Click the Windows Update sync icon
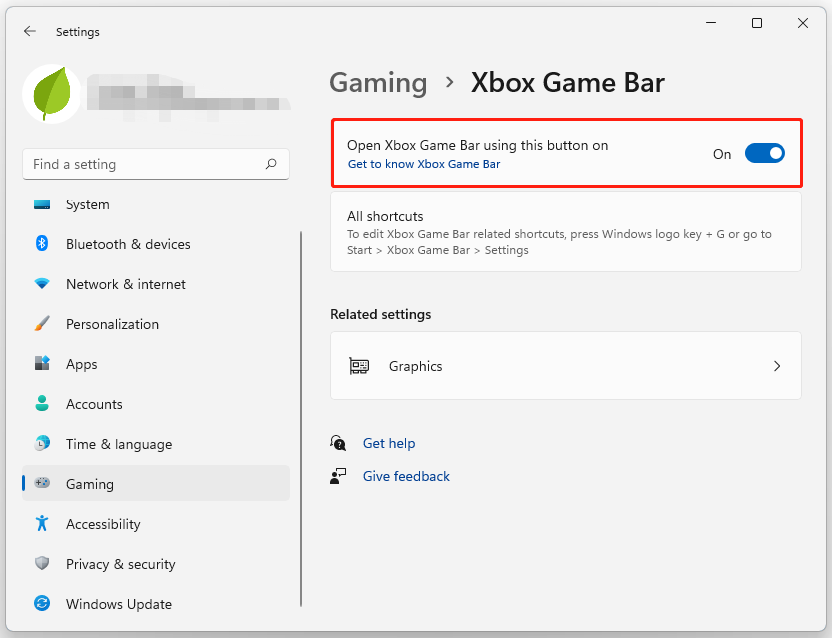Viewport: 832px width, 638px height. click(42, 604)
